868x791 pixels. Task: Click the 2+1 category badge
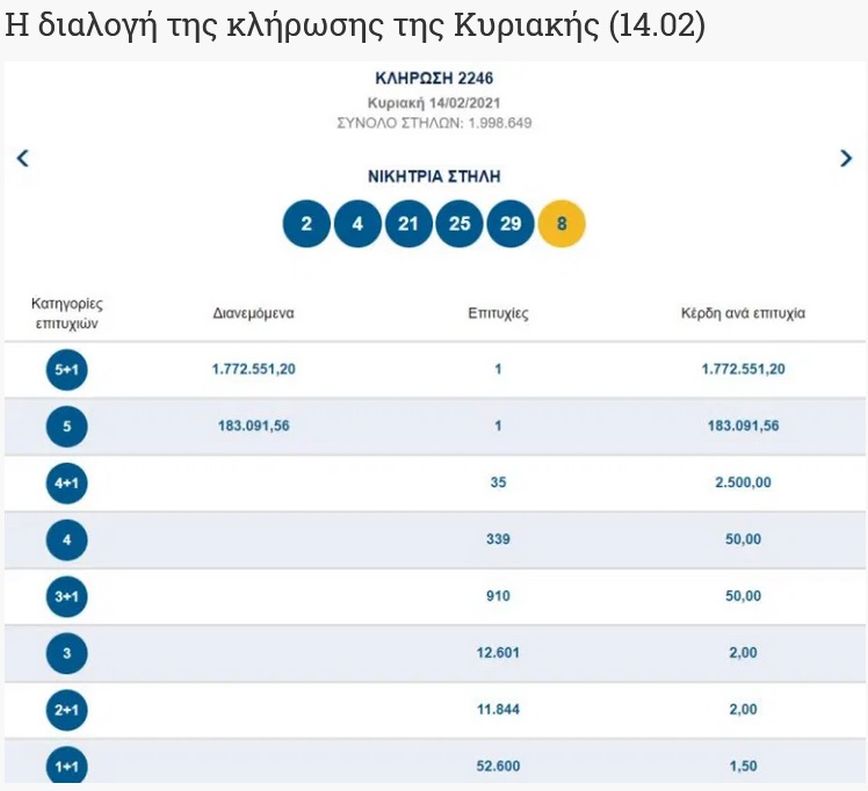[x=67, y=711]
